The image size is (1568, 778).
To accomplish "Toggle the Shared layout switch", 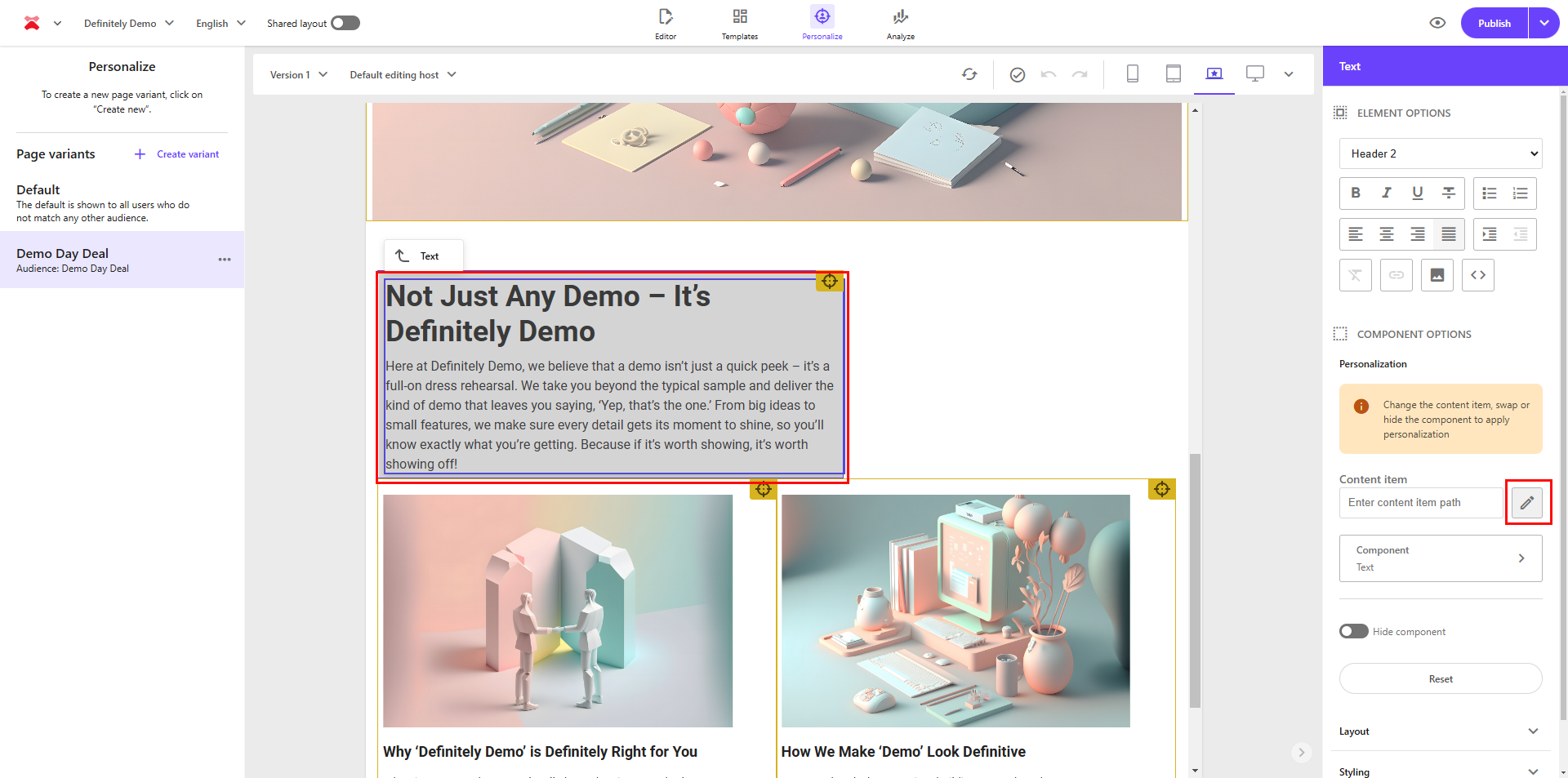I will coord(345,23).
